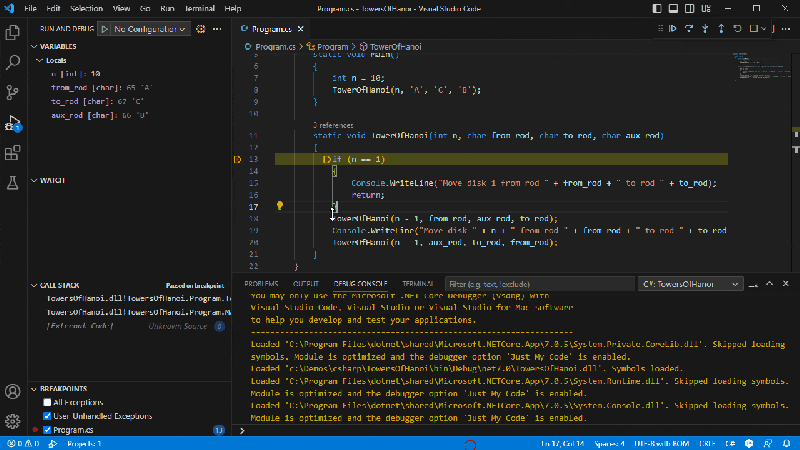Open stop button dropdown arrow in debug toolbar

[x=764, y=29]
